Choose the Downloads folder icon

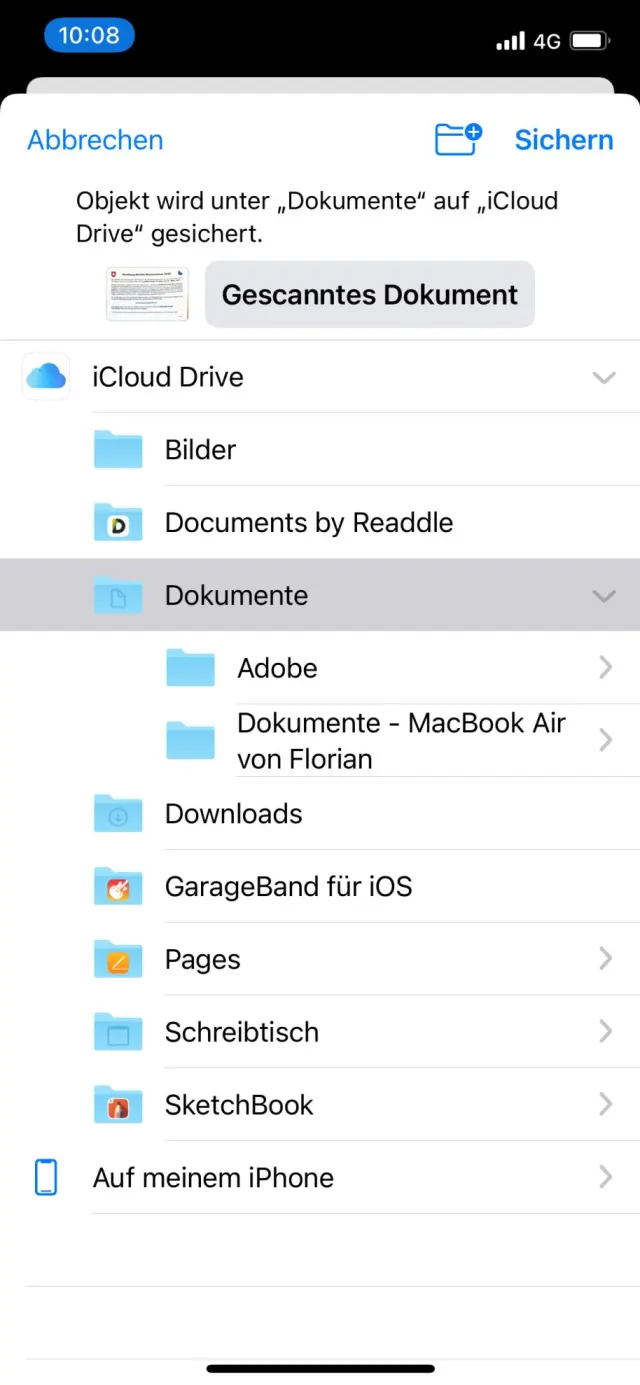click(118, 814)
